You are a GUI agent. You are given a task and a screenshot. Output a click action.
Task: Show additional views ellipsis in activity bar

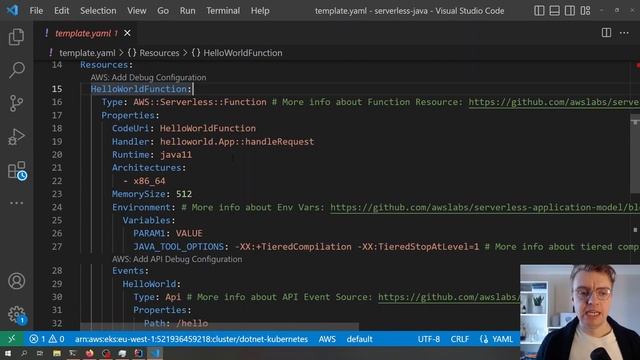pos(16,203)
